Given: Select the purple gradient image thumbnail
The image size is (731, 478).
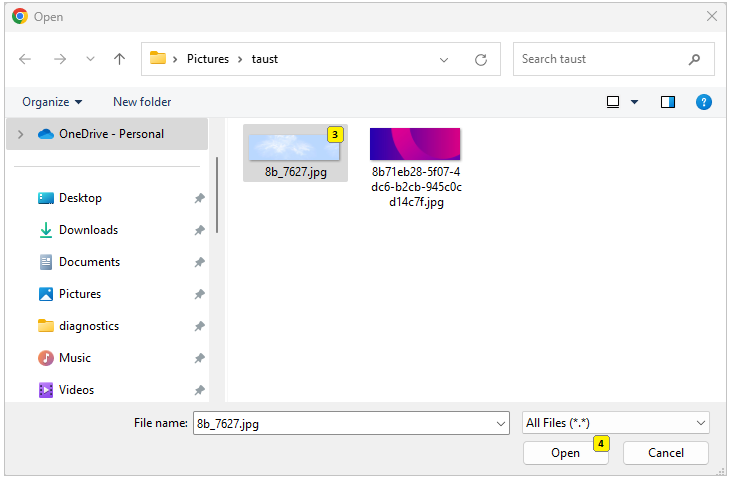Looking at the screenshot, I should [x=415, y=145].
